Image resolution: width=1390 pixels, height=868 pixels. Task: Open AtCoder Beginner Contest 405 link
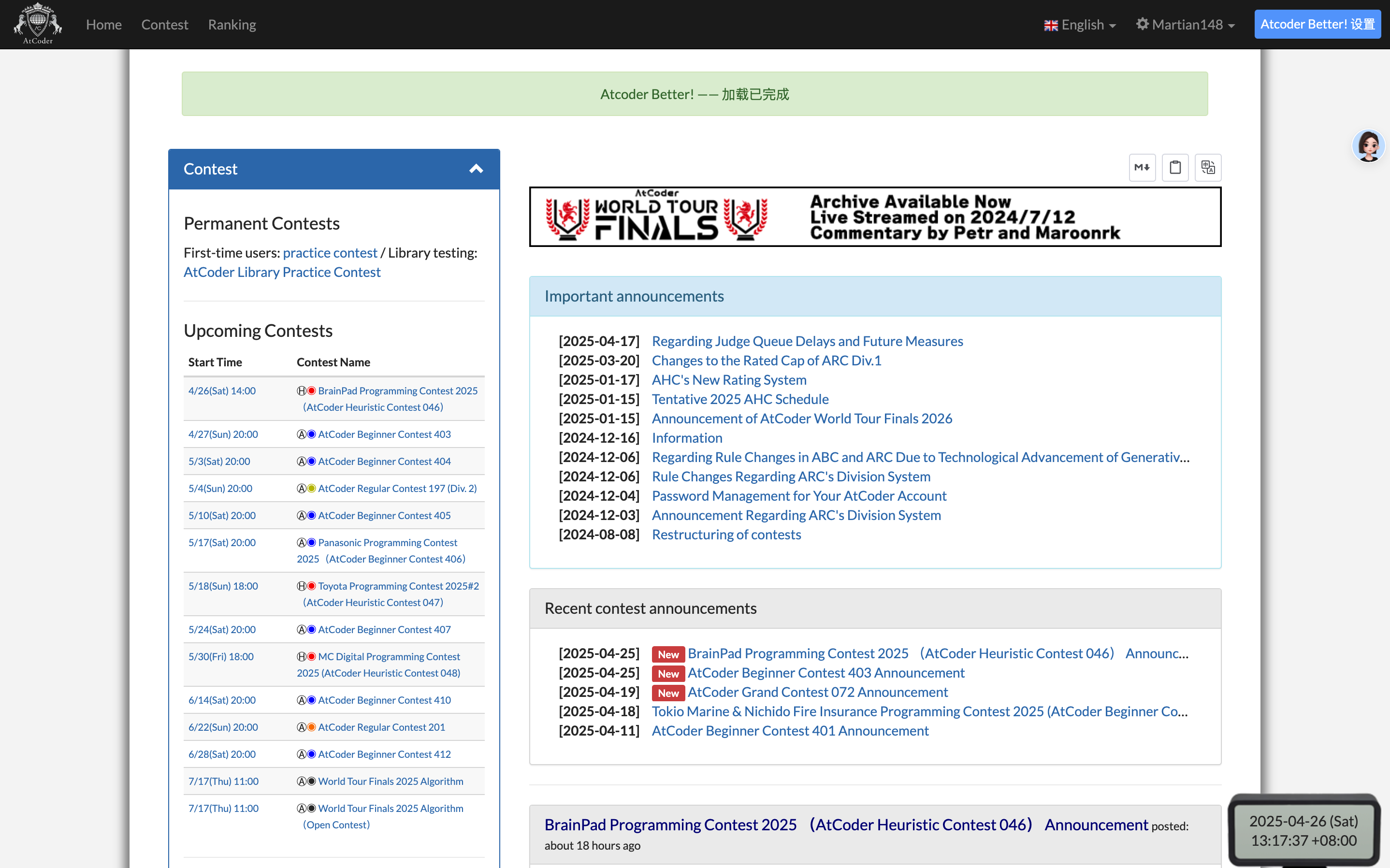385,515
